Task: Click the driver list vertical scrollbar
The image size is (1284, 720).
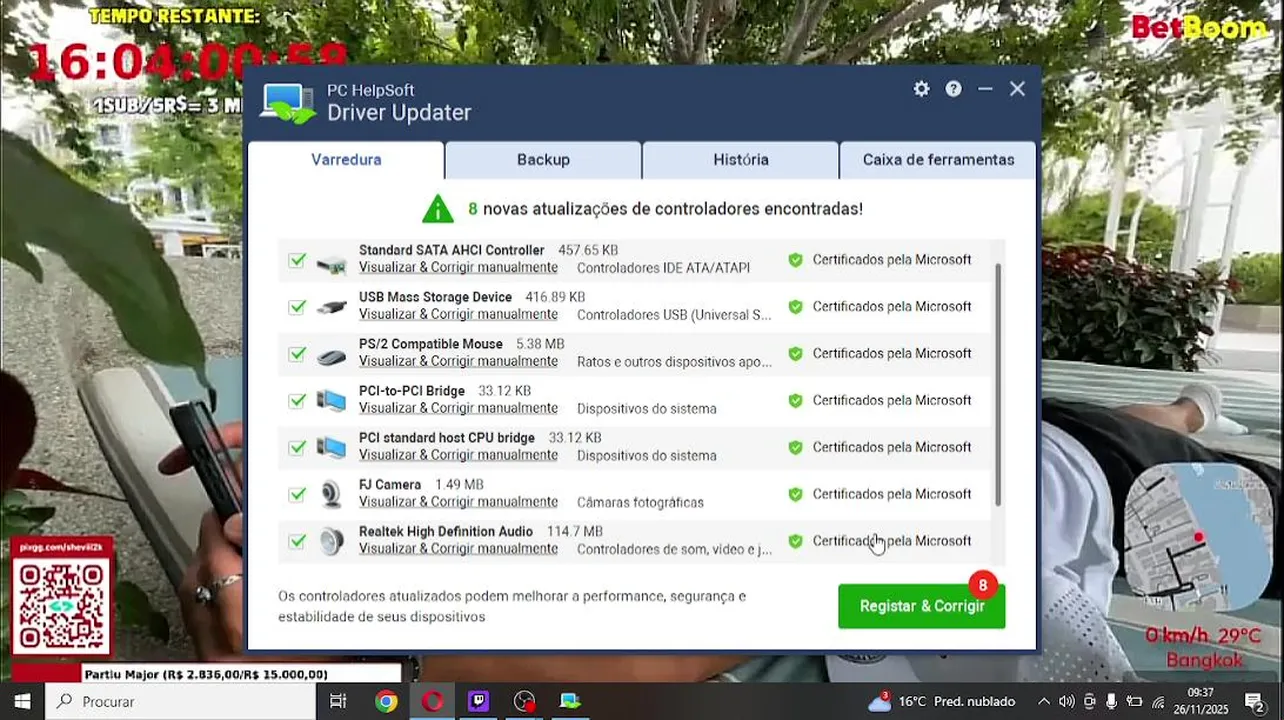Action: tap(998, 385)
